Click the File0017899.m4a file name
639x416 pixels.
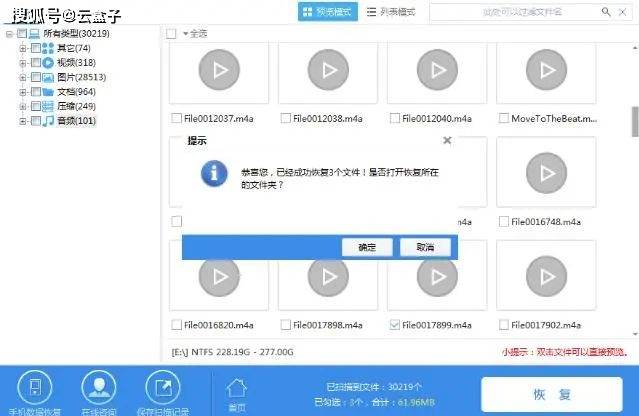click(437, 325)
